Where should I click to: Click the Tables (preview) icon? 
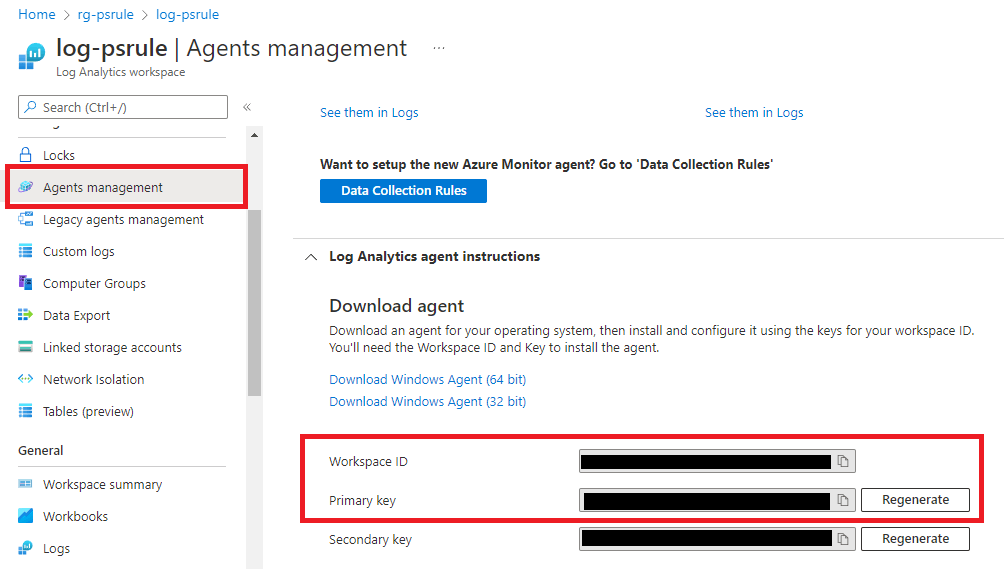tap(26, 411)
